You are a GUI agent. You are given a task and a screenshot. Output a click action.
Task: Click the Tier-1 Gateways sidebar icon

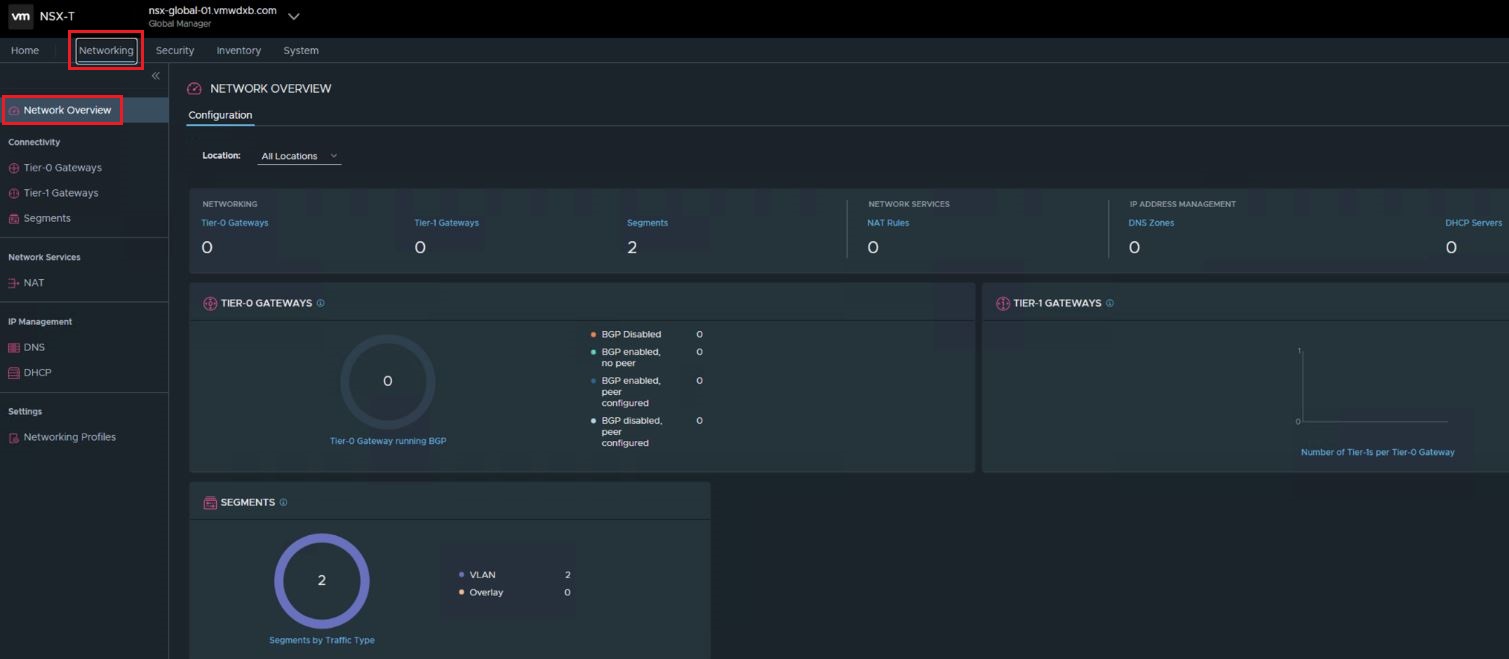pyautogui.click(x=14, y=193)
